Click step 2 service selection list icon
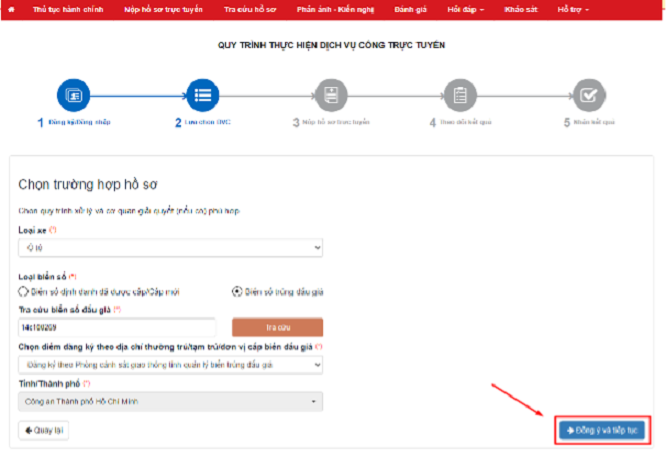 203,95
